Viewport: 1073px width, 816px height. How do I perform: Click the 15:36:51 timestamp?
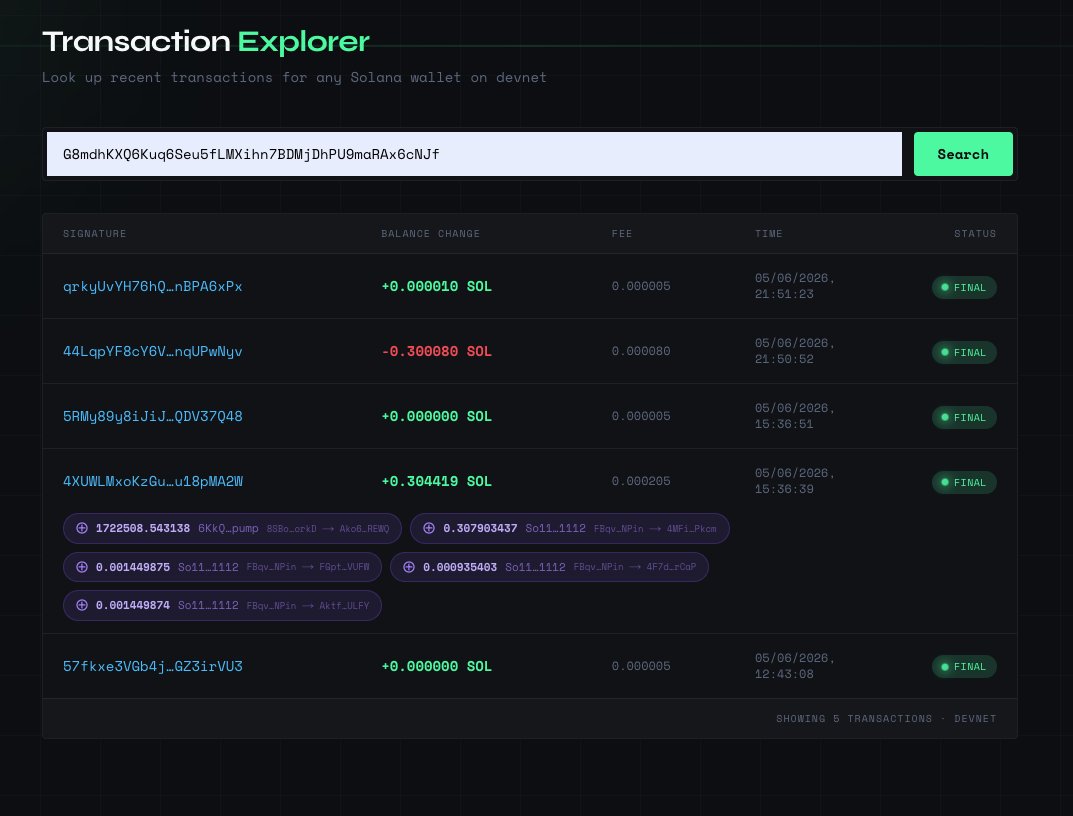784,424
